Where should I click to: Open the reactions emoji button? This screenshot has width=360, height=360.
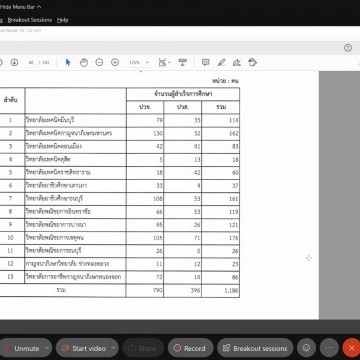click(x=306, y=348)
